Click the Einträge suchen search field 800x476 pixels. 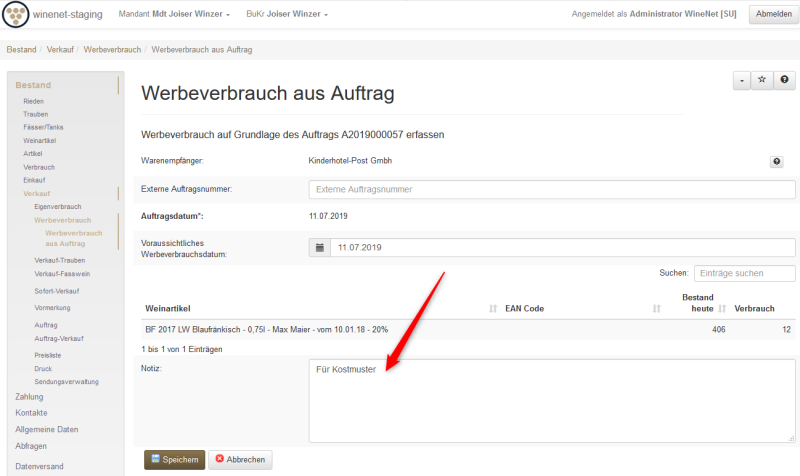(744, 273)
